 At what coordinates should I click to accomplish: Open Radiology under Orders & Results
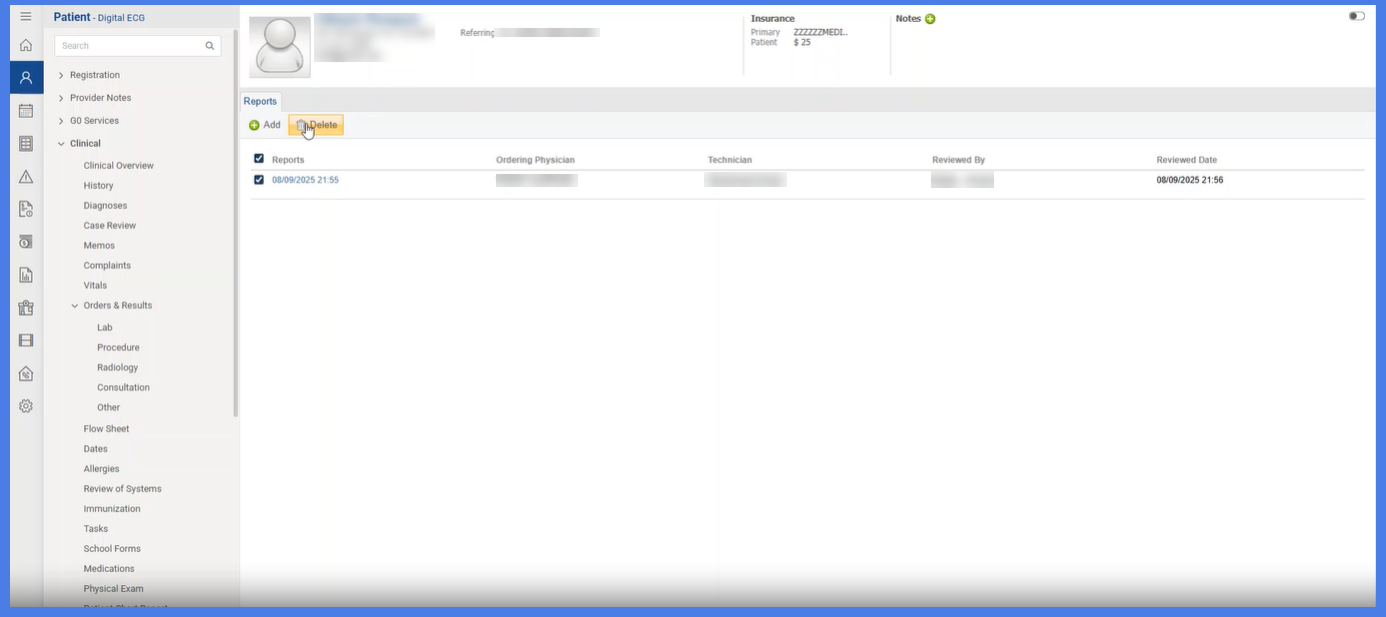coord(118,368)
